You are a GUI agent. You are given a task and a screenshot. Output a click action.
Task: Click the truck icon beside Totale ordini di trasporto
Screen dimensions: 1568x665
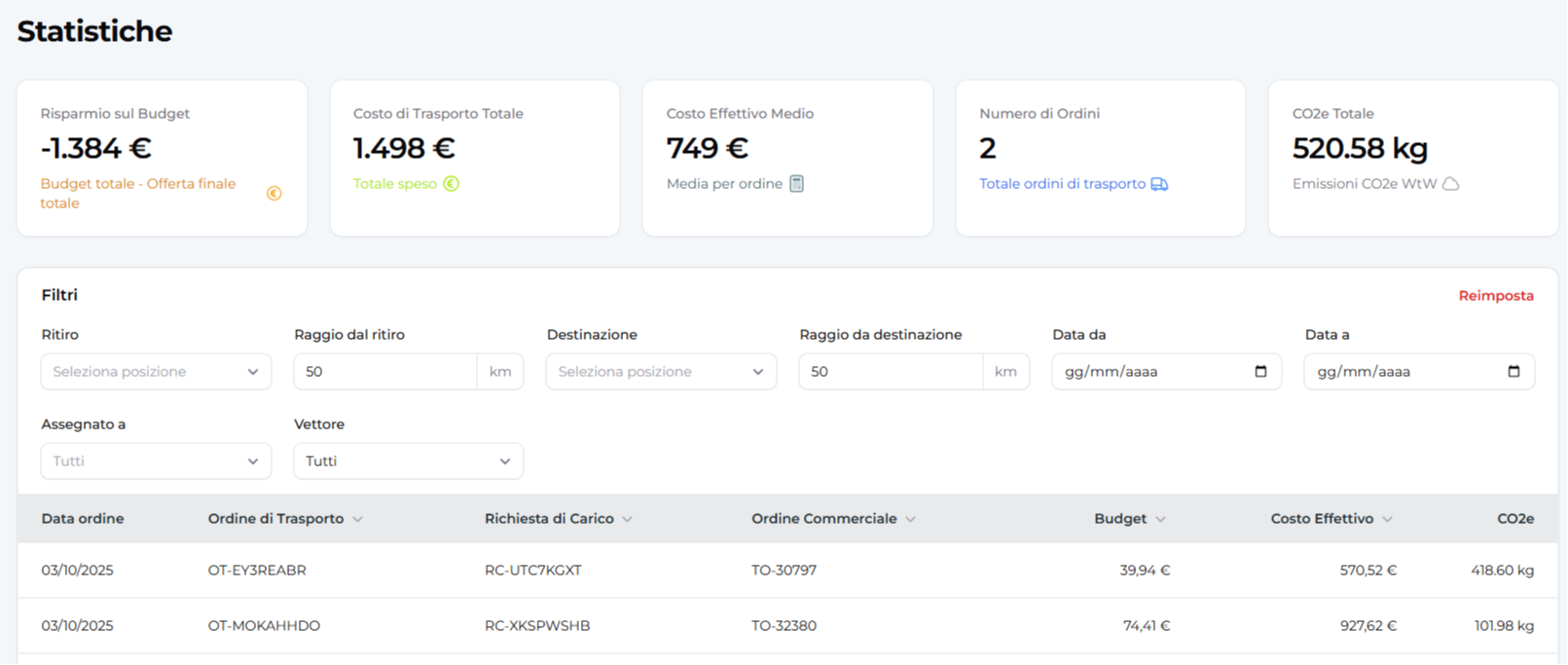tap(1159, 184)
